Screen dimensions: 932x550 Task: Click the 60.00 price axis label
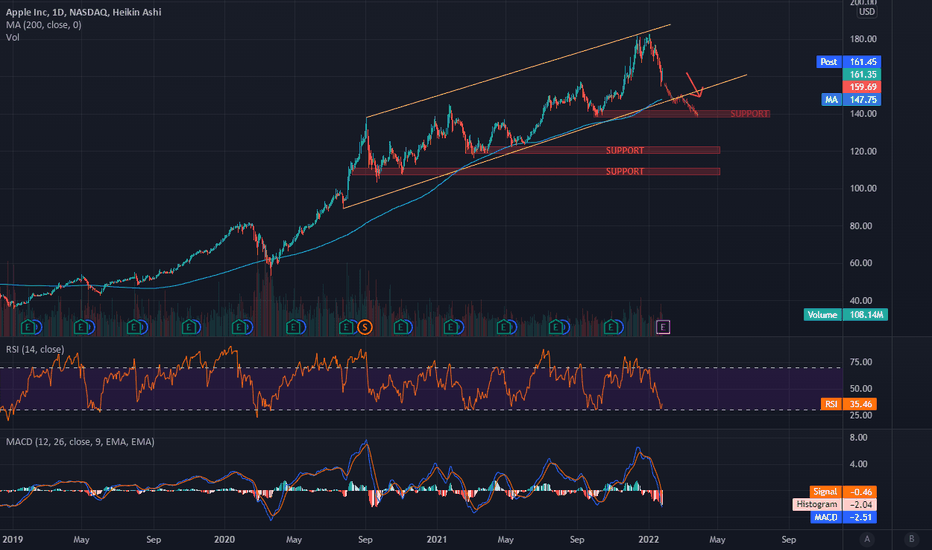(x=861, y=263)
